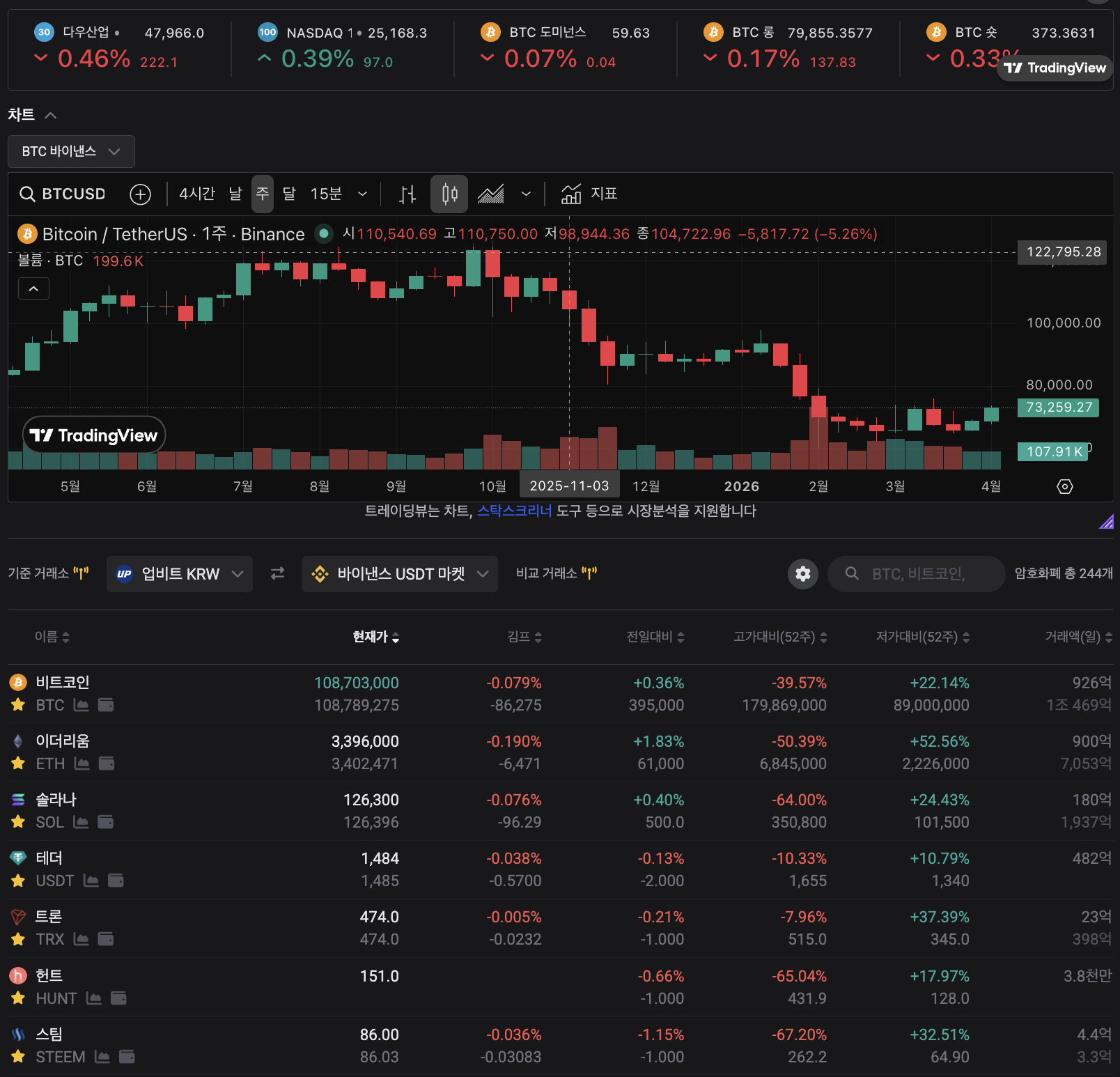The image size is (1120, 1077).
Task: Select the 15분 timeframe
Action: click(x=326, y=194)
